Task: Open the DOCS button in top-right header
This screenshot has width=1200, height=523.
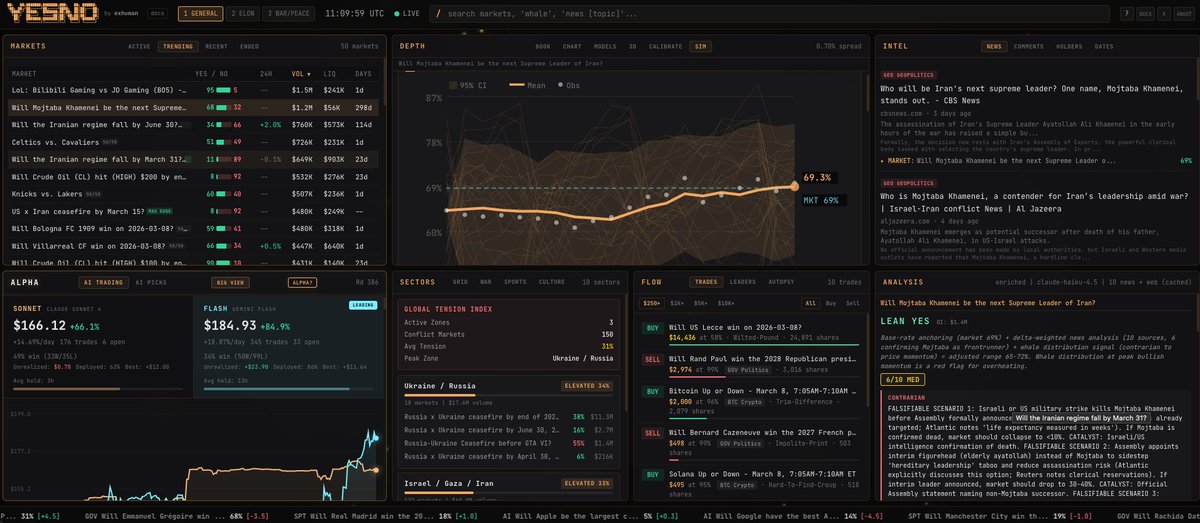Action: 1145,14
